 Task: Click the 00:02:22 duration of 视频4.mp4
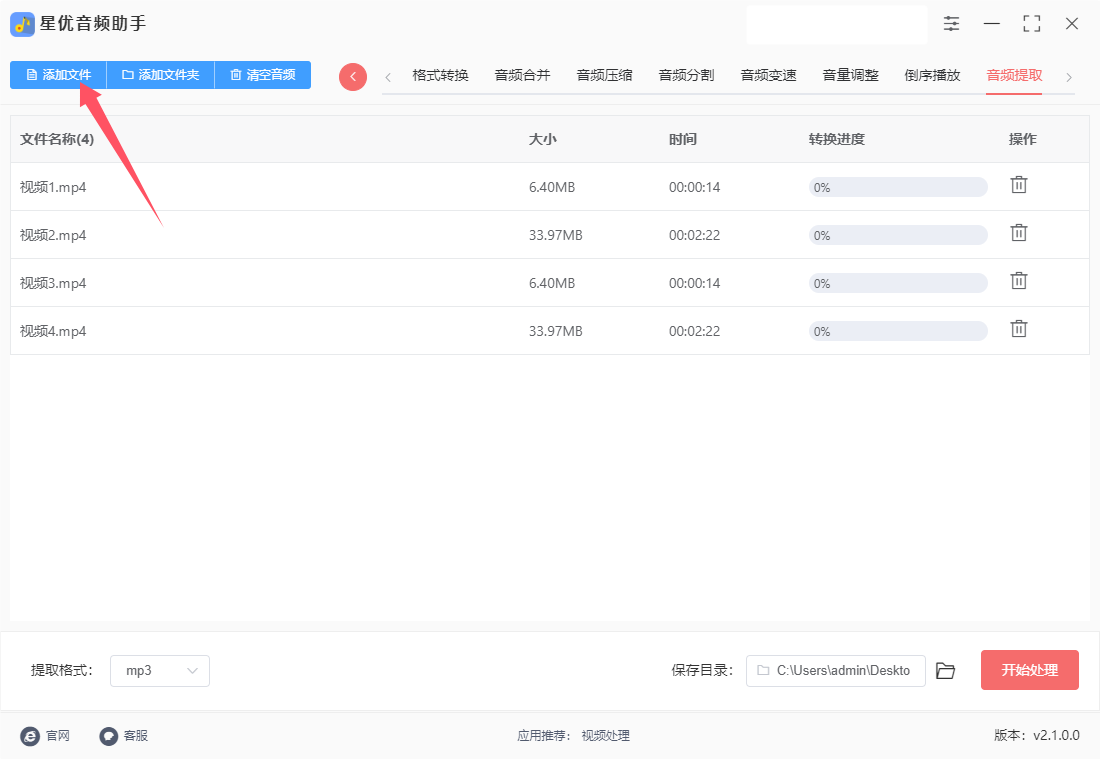(695, 331)
